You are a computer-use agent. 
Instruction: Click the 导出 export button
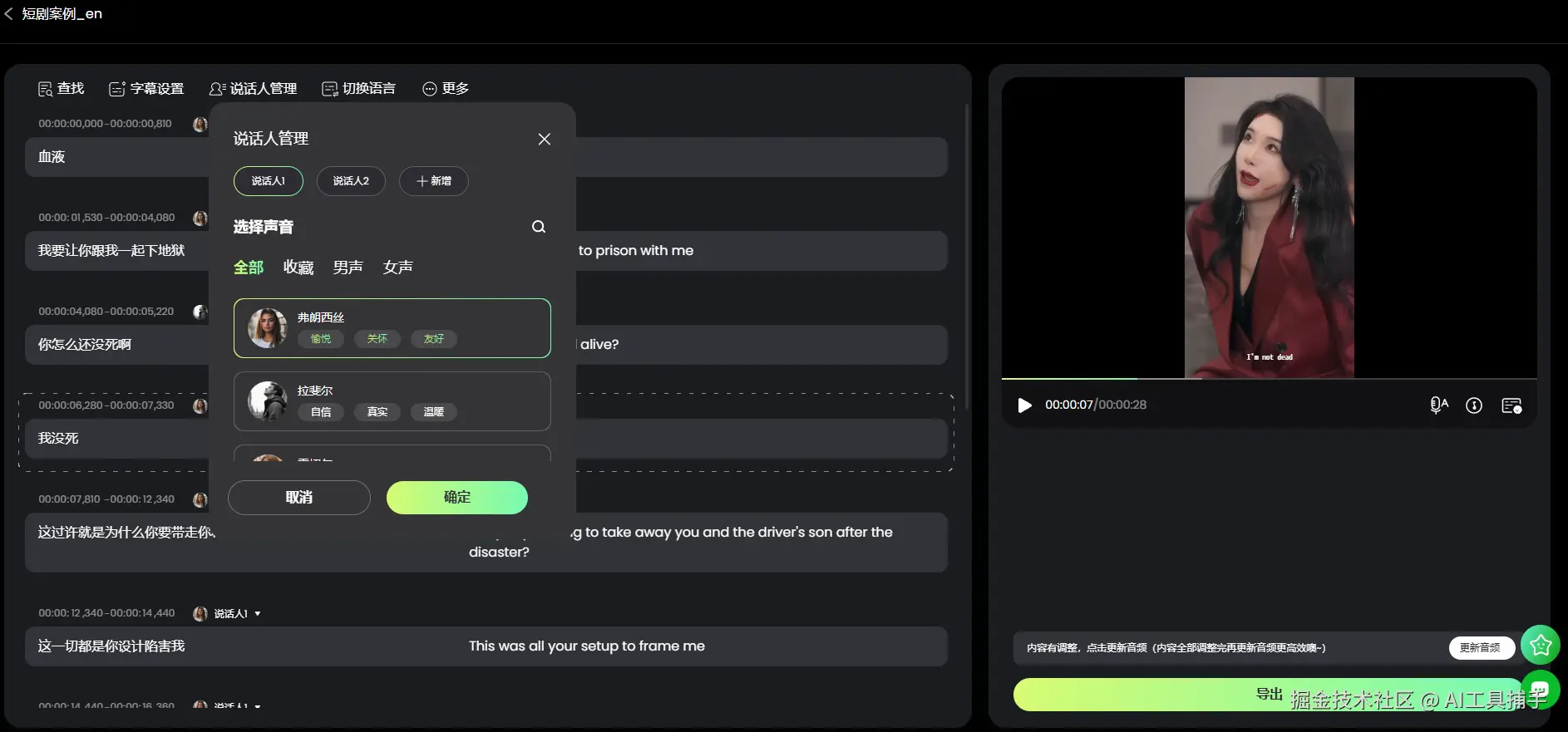[1269, 695]
